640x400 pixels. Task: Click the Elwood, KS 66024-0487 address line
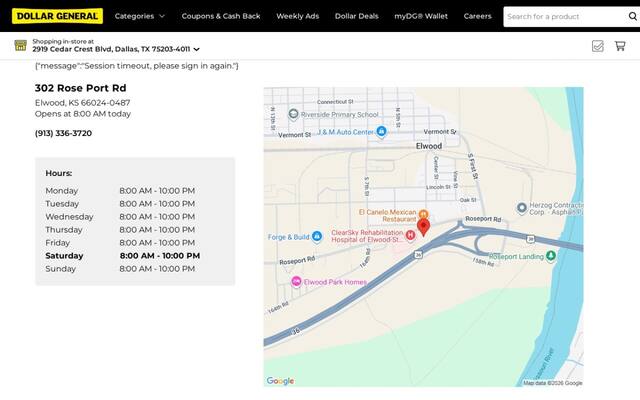pos(82,102)
